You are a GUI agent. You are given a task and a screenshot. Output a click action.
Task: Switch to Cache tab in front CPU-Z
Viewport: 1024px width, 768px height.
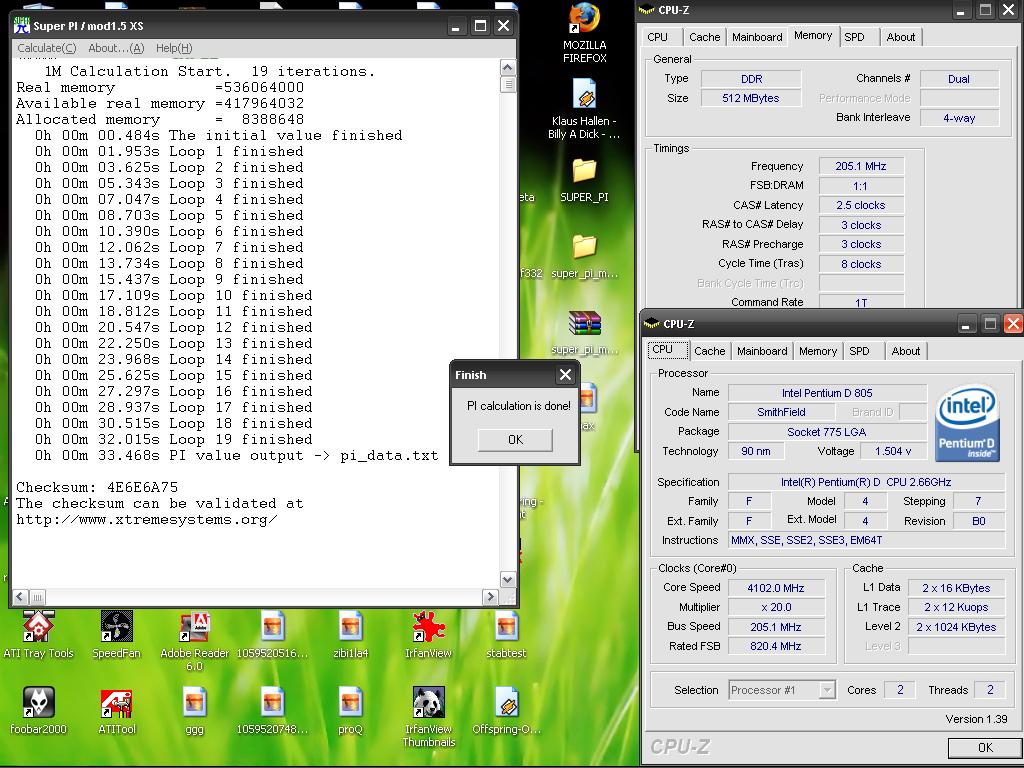point(709,351)
